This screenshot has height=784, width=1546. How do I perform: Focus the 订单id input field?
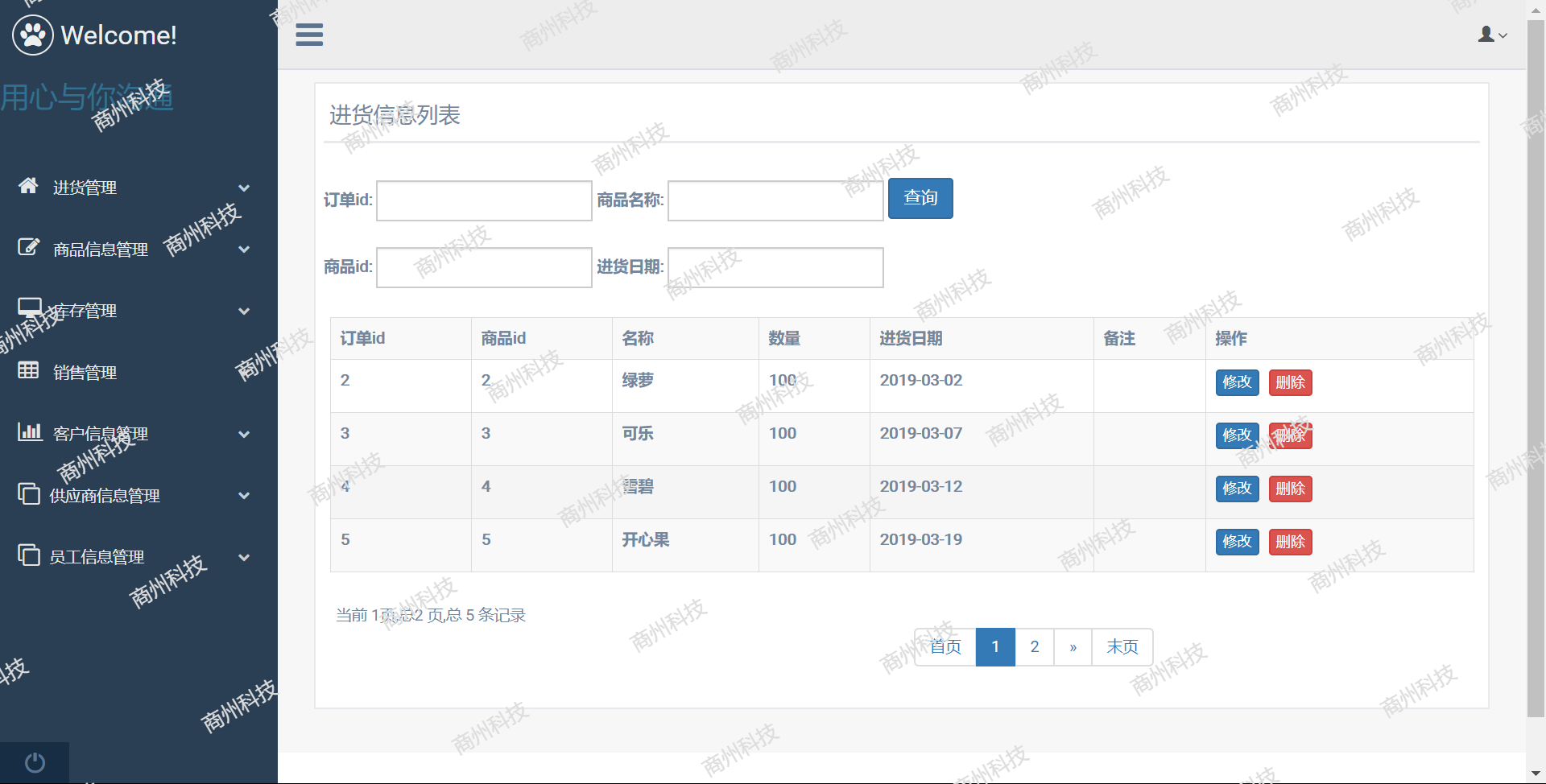(484, 200)
